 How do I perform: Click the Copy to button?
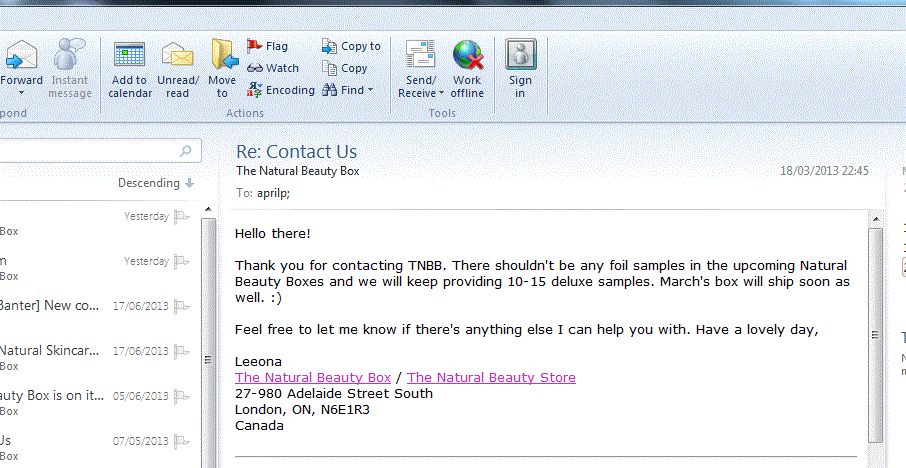[351, 46]
